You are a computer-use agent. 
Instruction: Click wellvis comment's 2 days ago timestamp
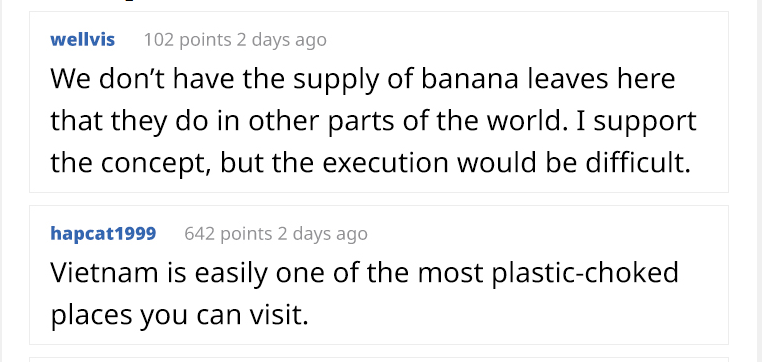coord(281,40)
